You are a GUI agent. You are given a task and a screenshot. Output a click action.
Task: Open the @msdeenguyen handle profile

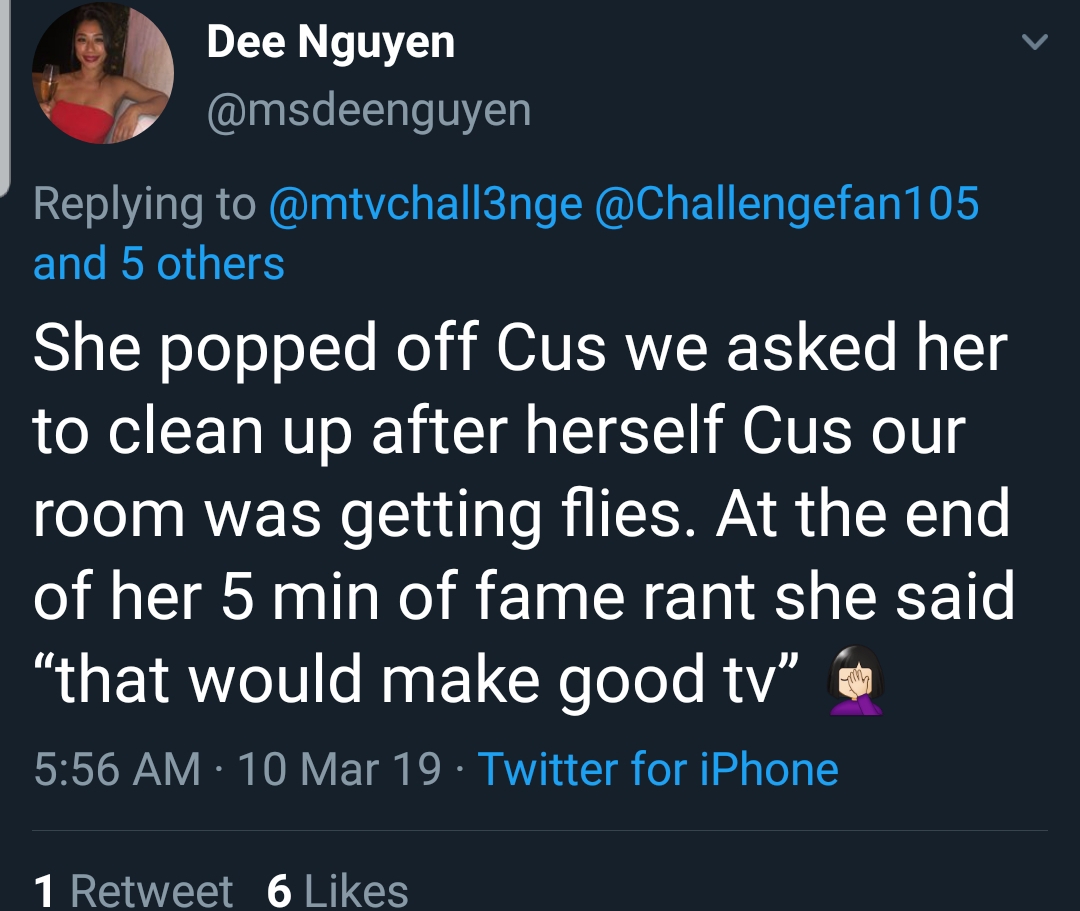[x=369, y=110]
